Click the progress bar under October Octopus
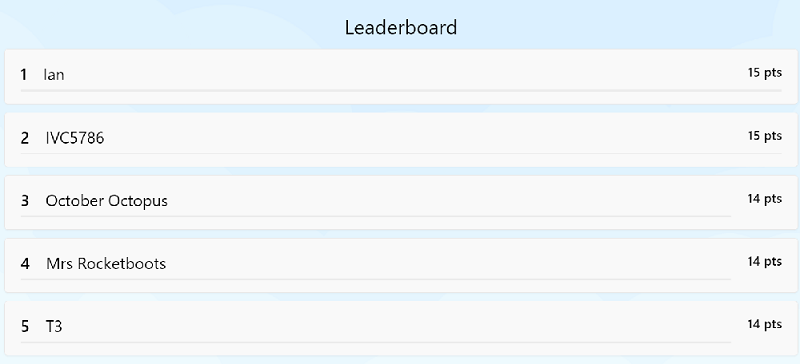The image size is (800, 364). 376,216
